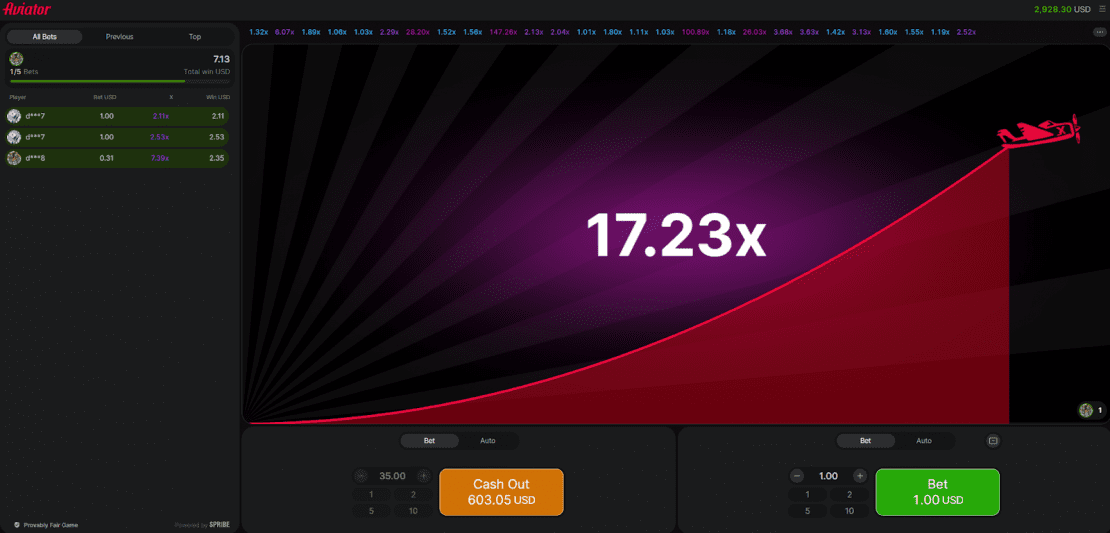This screenshot has width=1110, height=533.
Task: Switch to the Previous bets tab
Action: 120,37
